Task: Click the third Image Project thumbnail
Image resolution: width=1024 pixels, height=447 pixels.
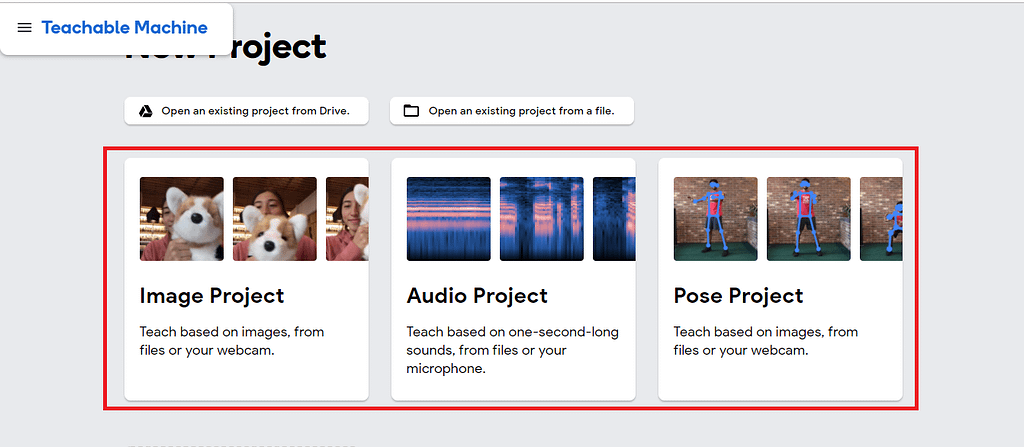Action: tap(347, 219)
